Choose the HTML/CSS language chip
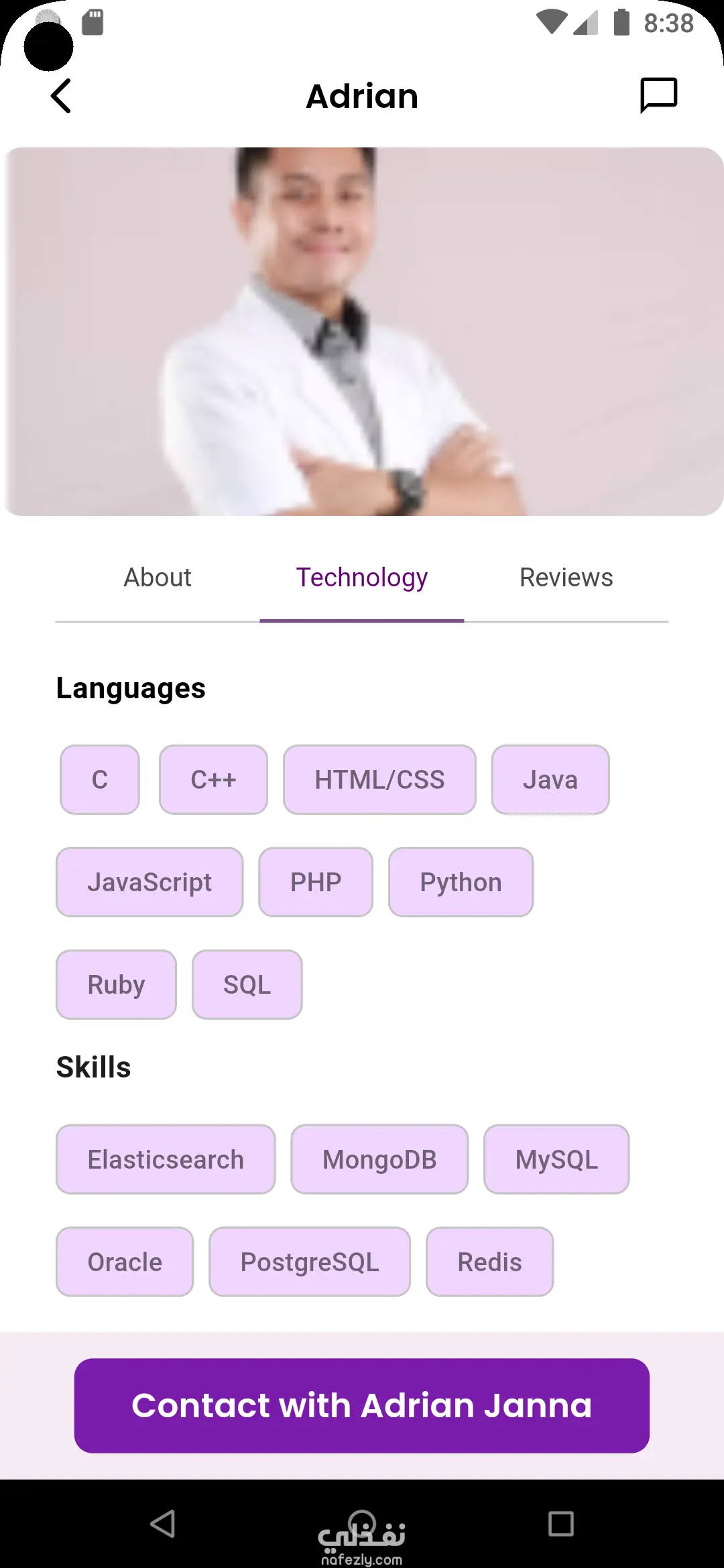Image resolution: width=724 pixels, height=1568 pixels. pyautogui.click(x=379, y=780)
